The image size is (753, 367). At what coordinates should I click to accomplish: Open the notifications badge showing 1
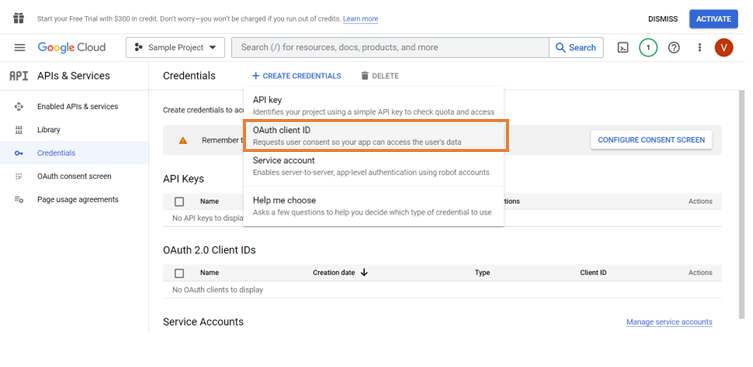point(648,48)
